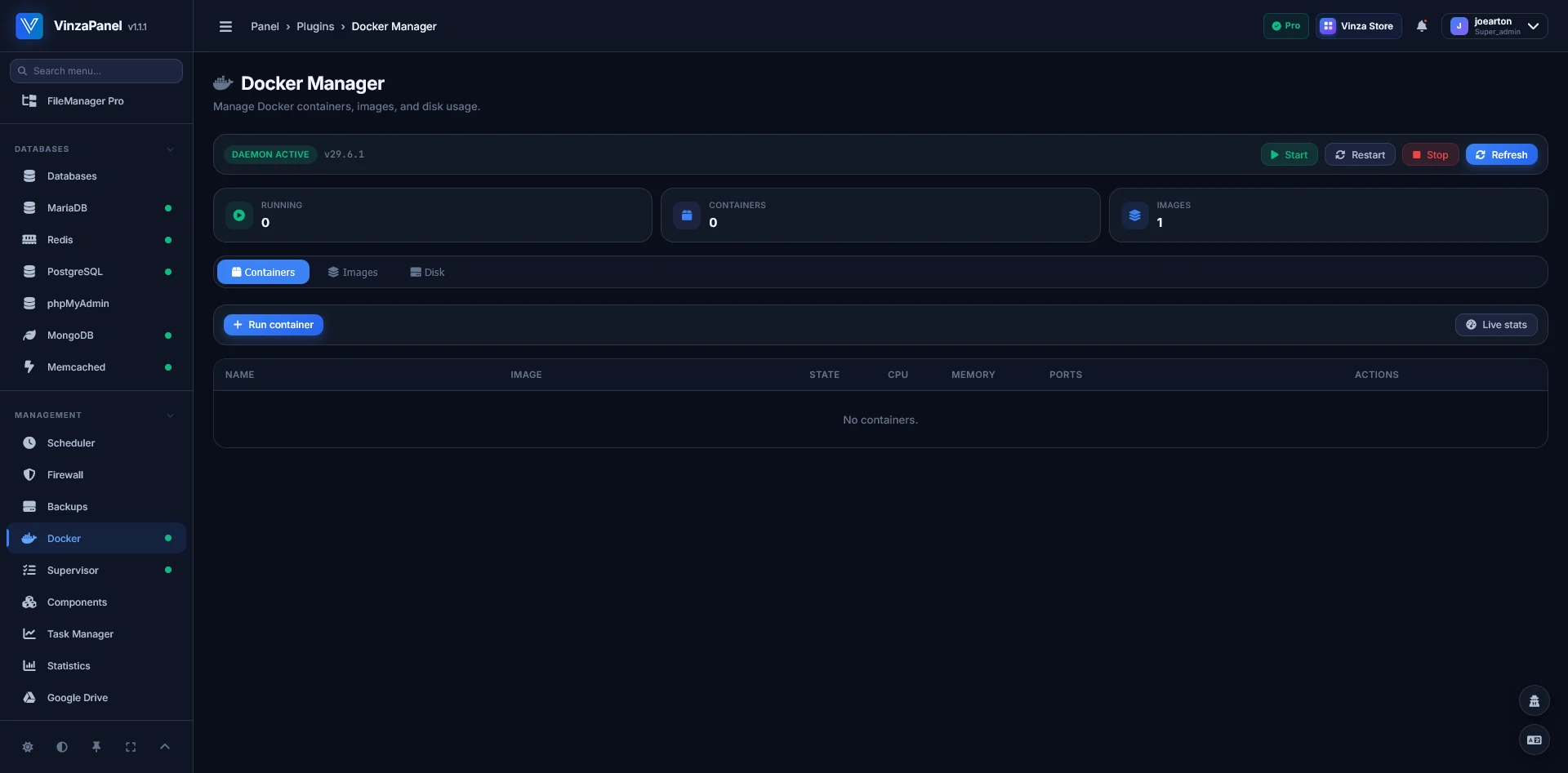Screen dimensions: 1568x773
Task: Open MongoDB in the sidebar
Action: 96,335
